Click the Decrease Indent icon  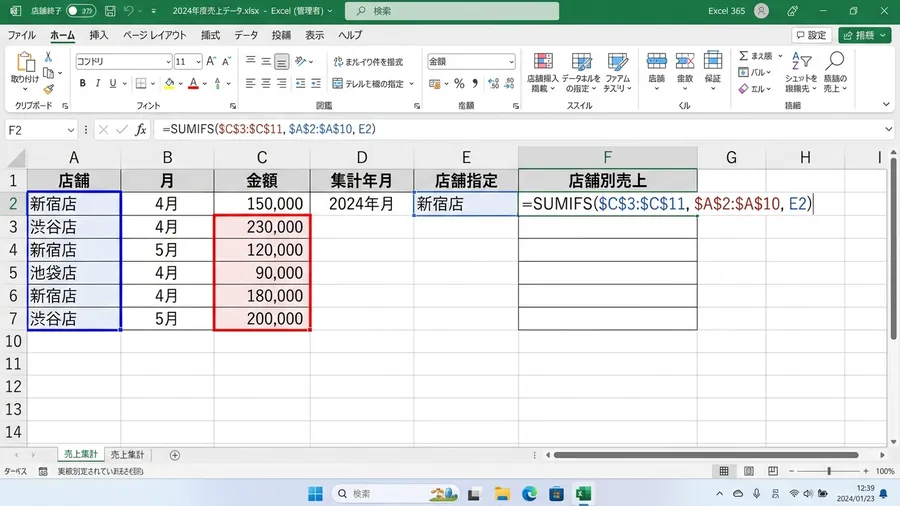click(300, 84)
